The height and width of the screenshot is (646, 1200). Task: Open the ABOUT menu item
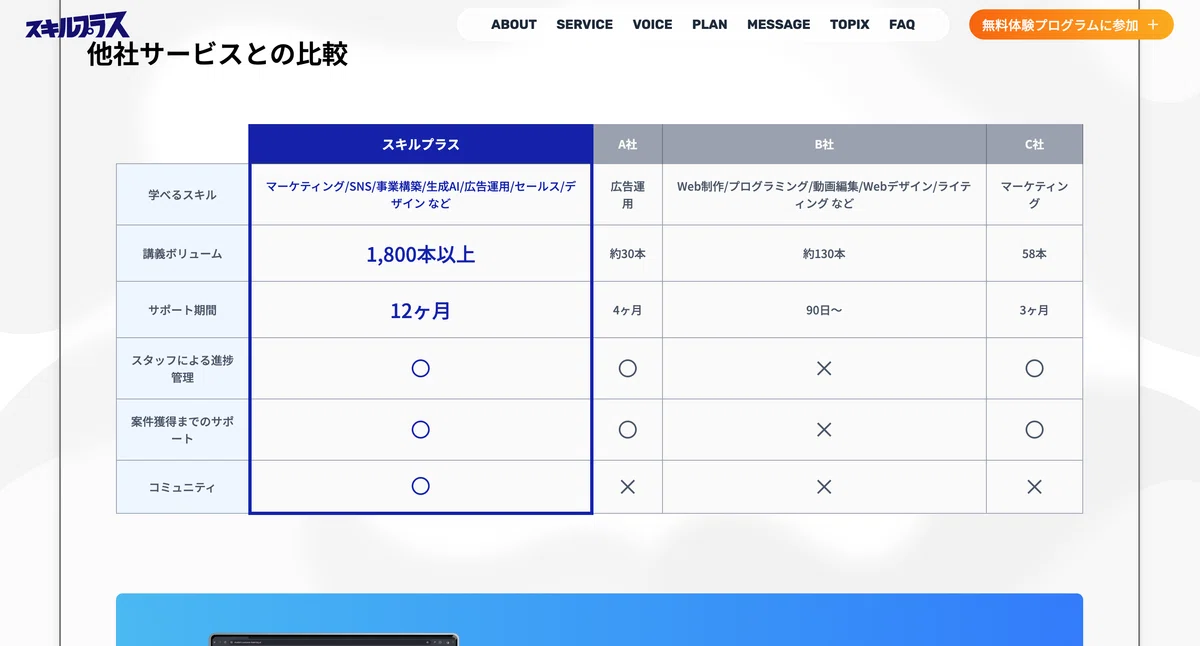click(514, 24)
